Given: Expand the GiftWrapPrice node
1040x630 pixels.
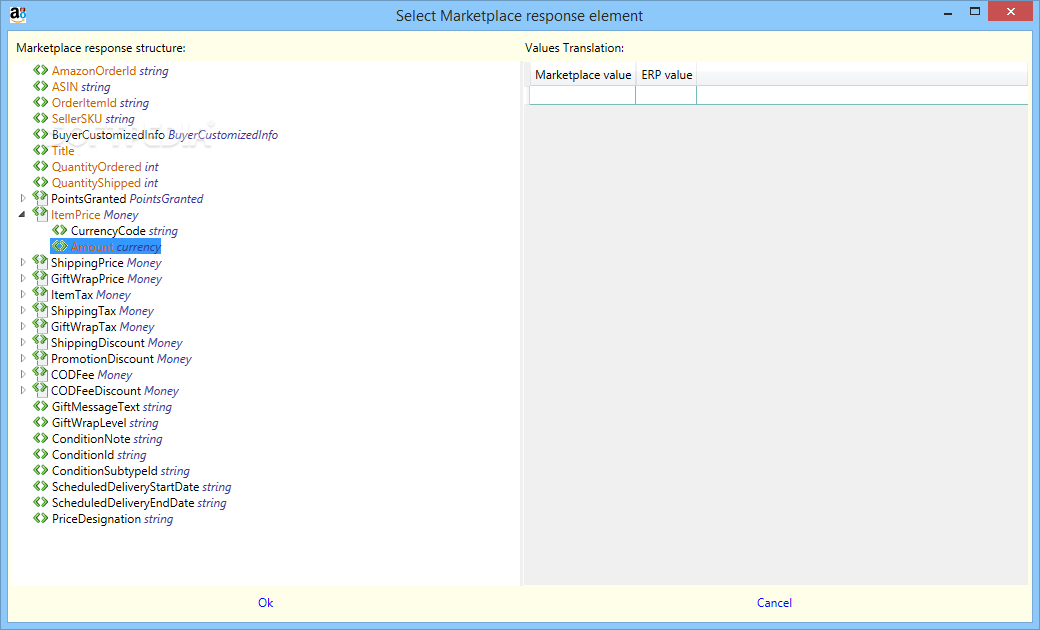Looking at the screenshot, I should click(x=23, y=279).
